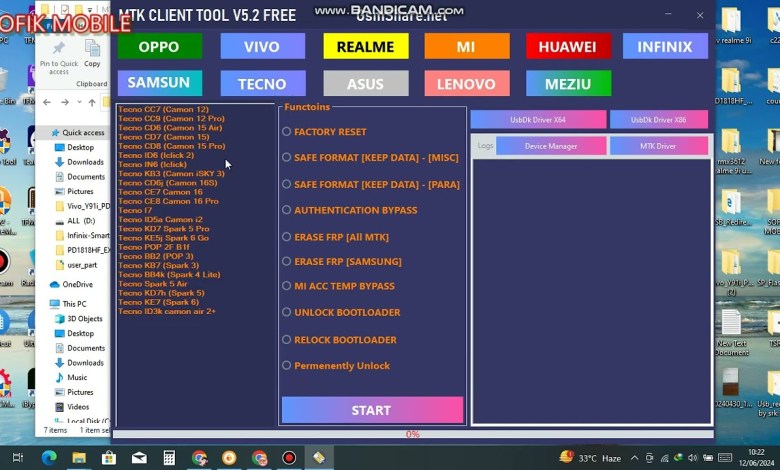This screenshot has width=780, height=470.
Task: Select the MEZIU brand button
Action: click(568, 83)
